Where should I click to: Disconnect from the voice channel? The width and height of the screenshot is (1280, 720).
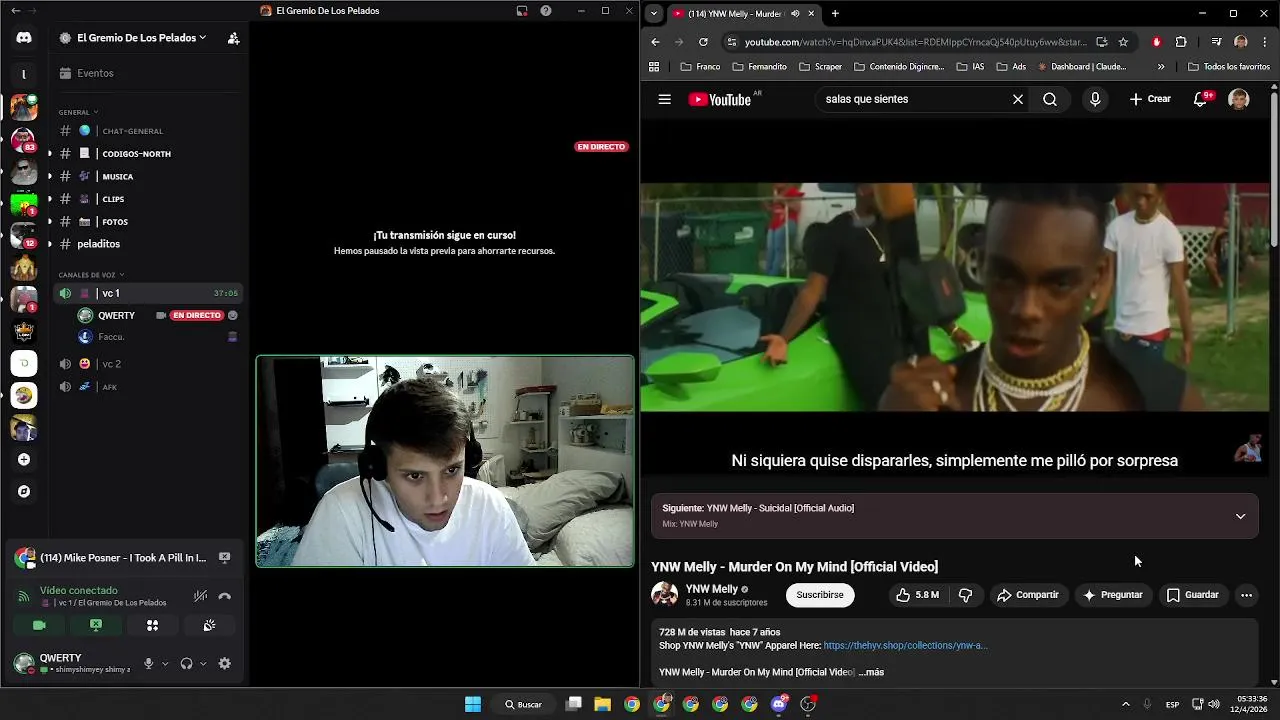pyautogui.click(x=225, y=596)
